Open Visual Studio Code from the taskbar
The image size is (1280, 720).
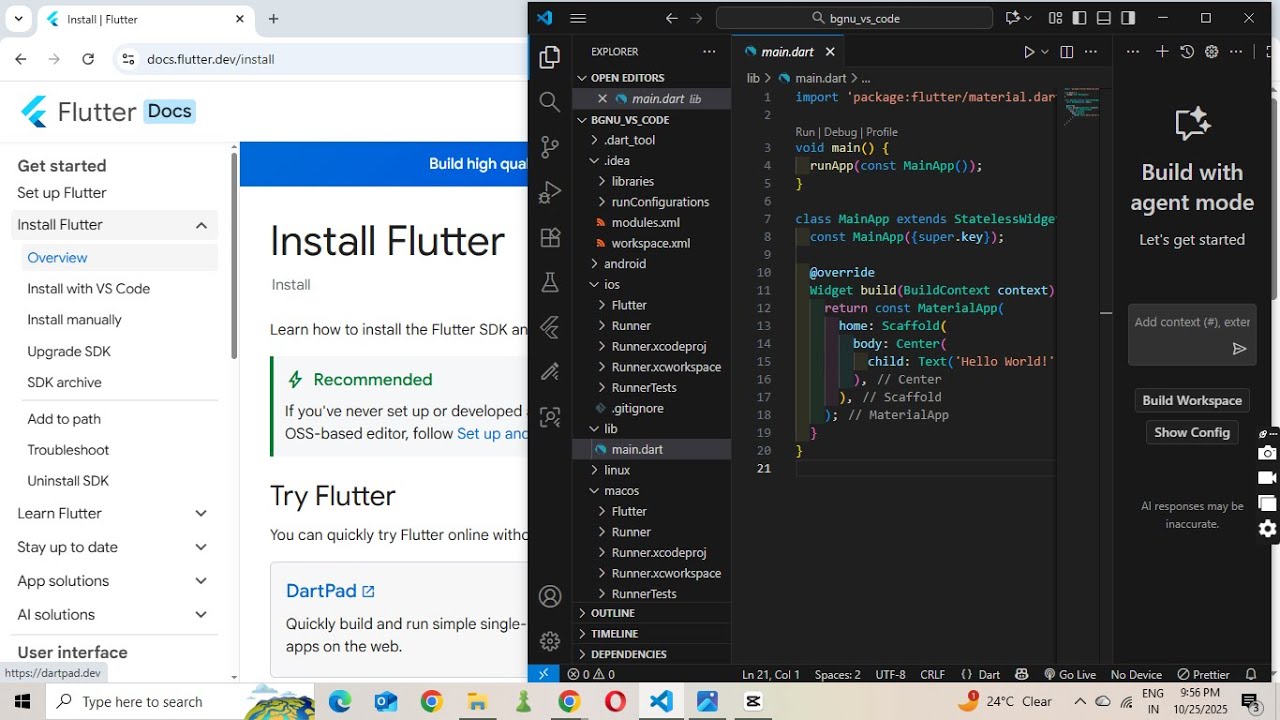click(x=661, y=701)
